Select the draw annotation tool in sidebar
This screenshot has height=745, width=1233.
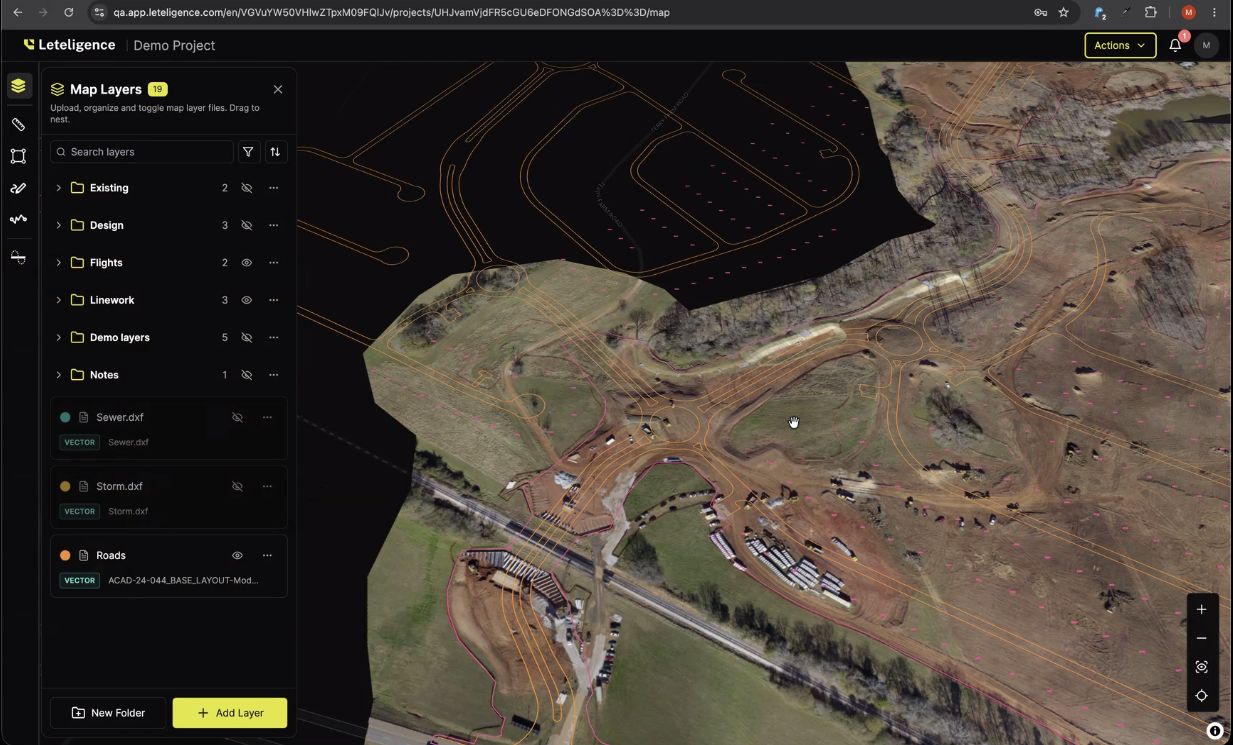[x=18, y=188]
